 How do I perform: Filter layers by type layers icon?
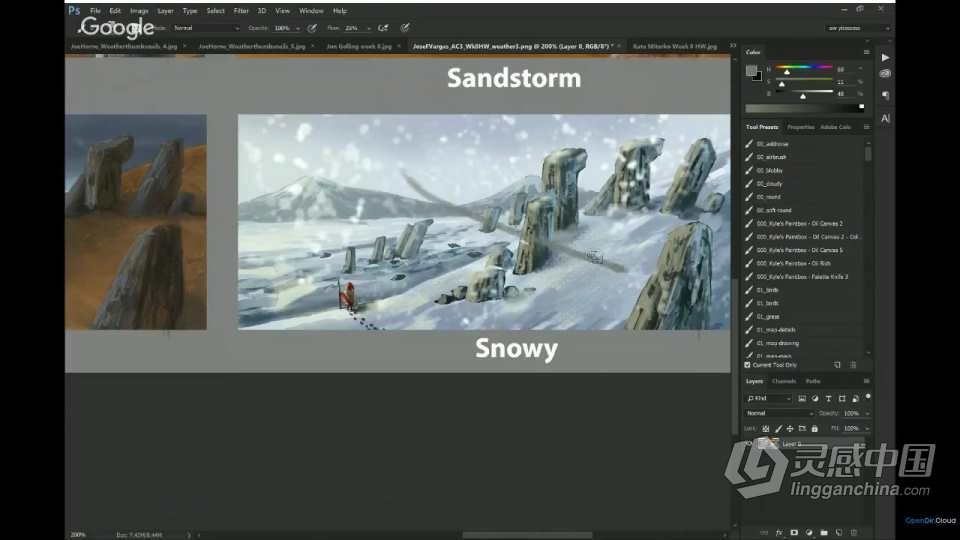(828, 399)
